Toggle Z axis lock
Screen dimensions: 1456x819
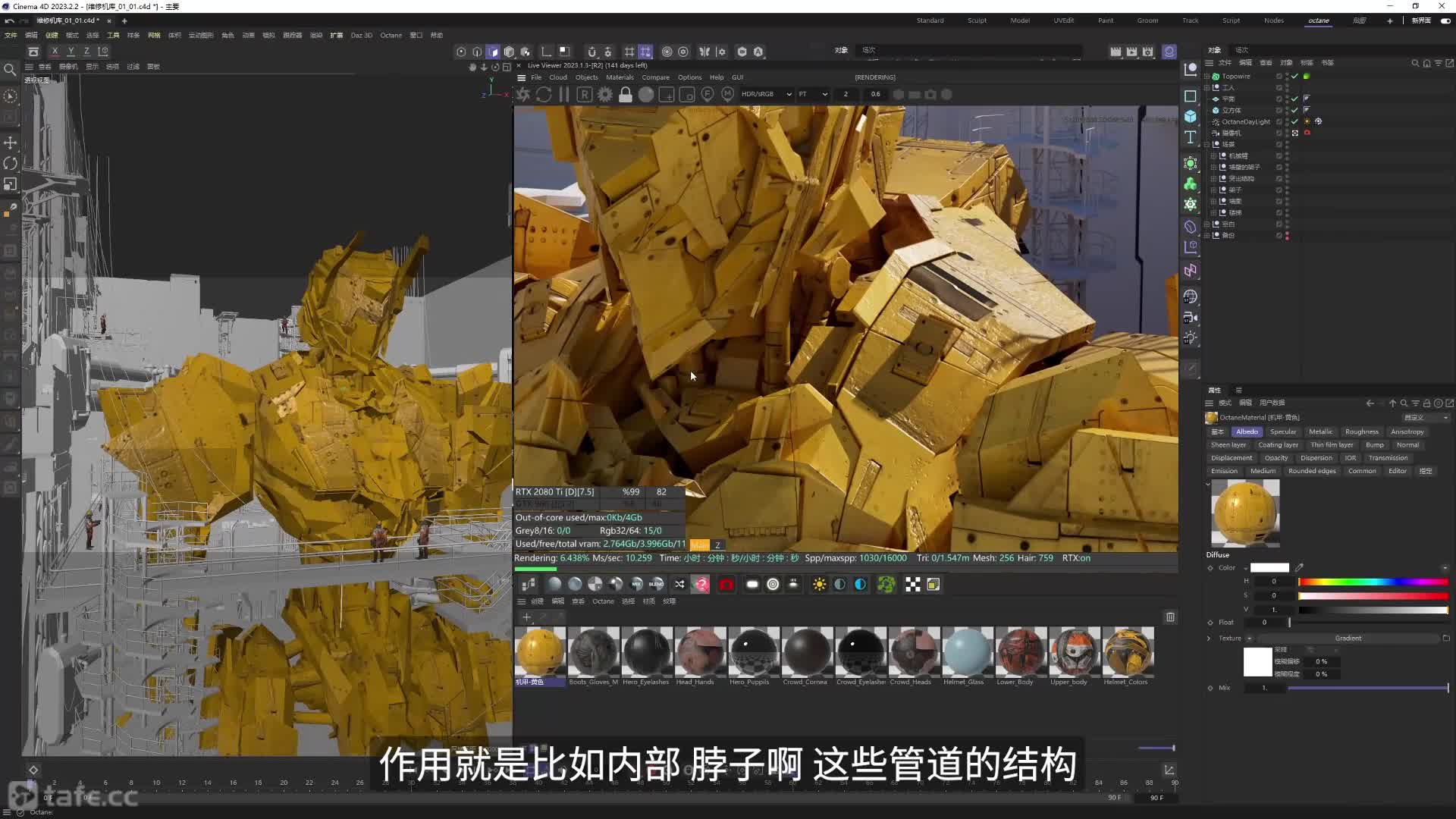pyautogui.click(x=86, y=52)
